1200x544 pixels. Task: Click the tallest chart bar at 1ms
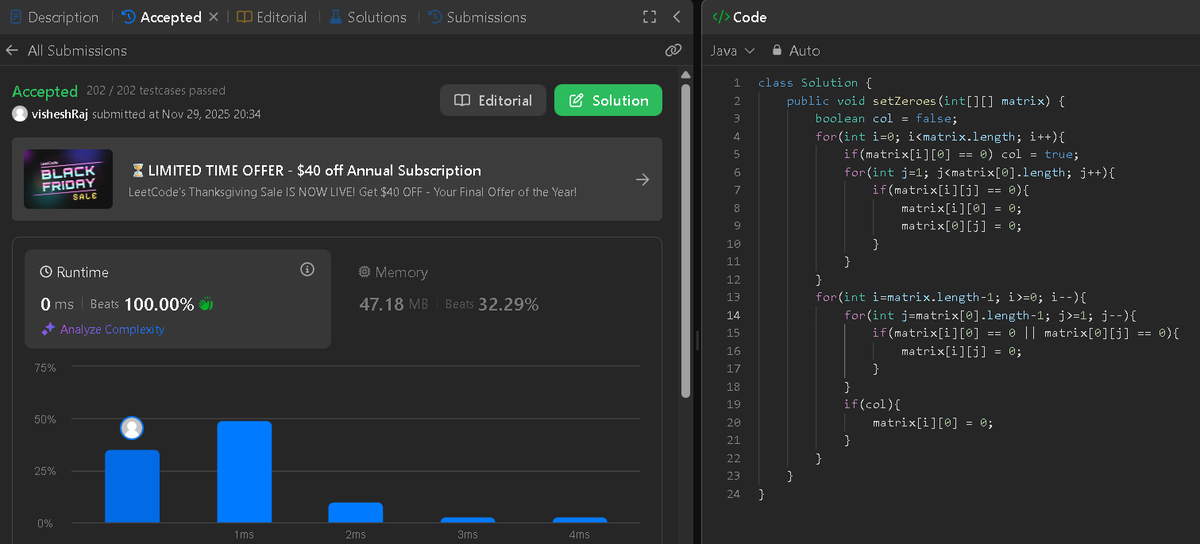click(x=244, y=471)
